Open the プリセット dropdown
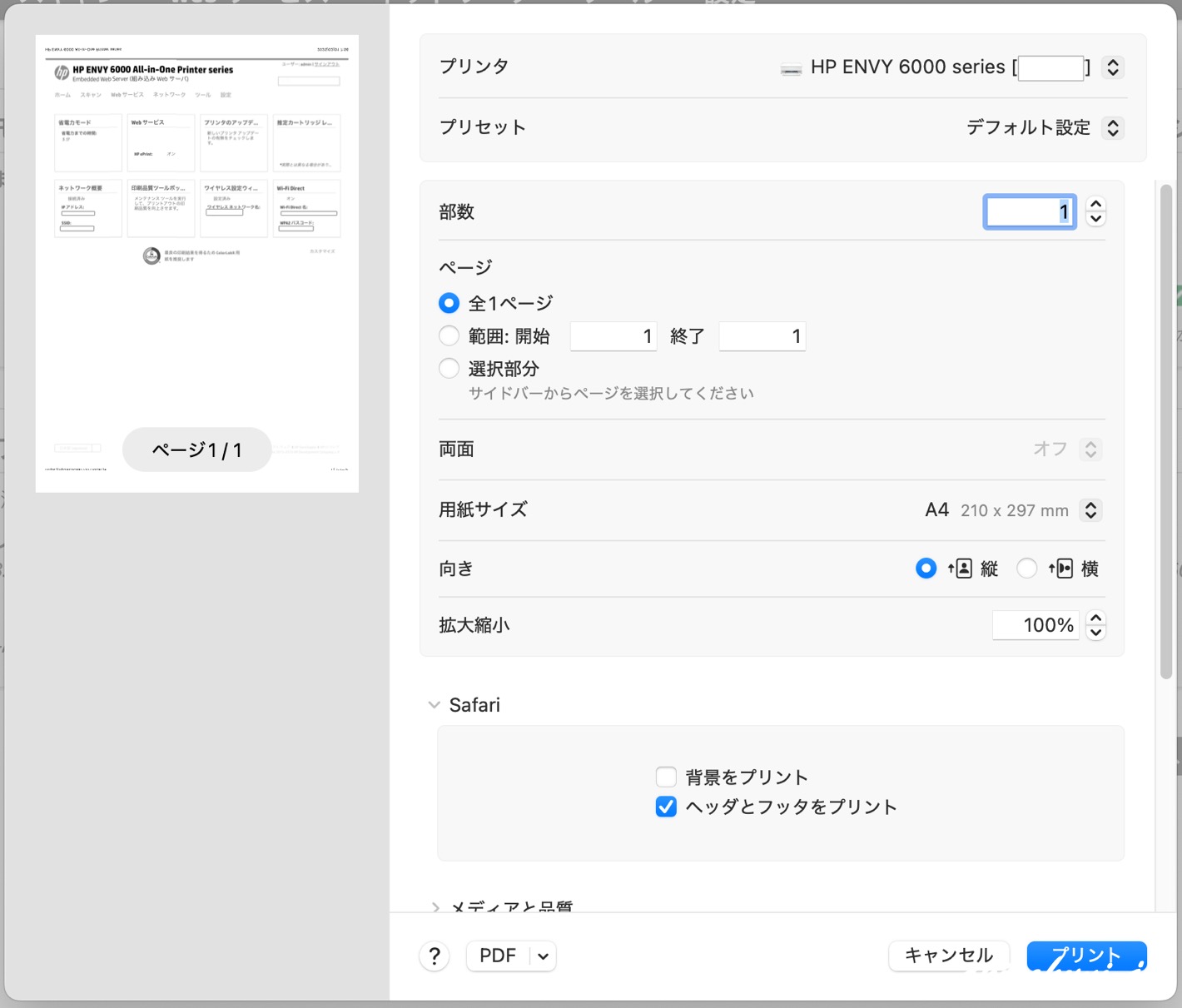 tap(1113, 128)
